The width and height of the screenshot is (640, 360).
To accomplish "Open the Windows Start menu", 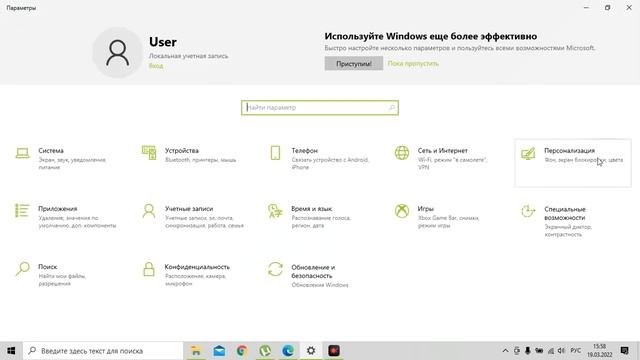I will pos(11,351).
